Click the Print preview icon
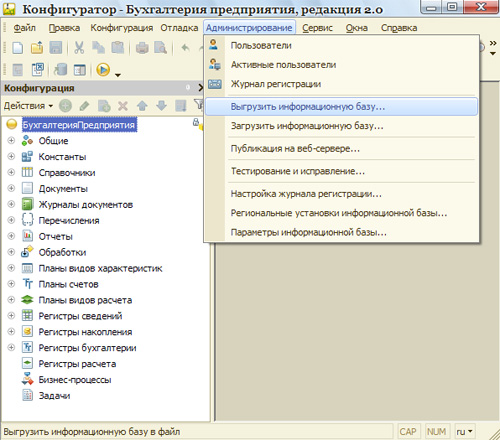This screenshot has height=440, width=500. [161, 48]
